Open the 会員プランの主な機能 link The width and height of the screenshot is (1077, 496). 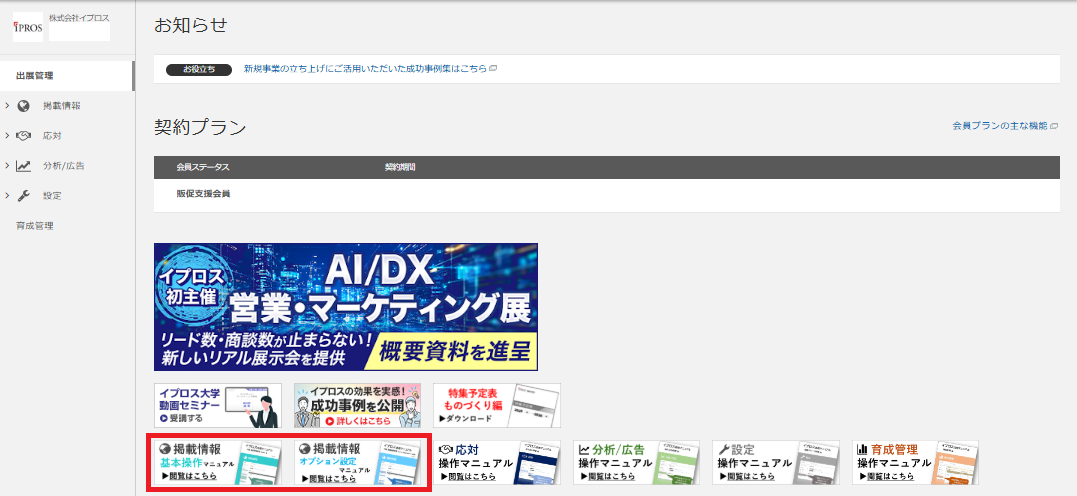[999, 126]
